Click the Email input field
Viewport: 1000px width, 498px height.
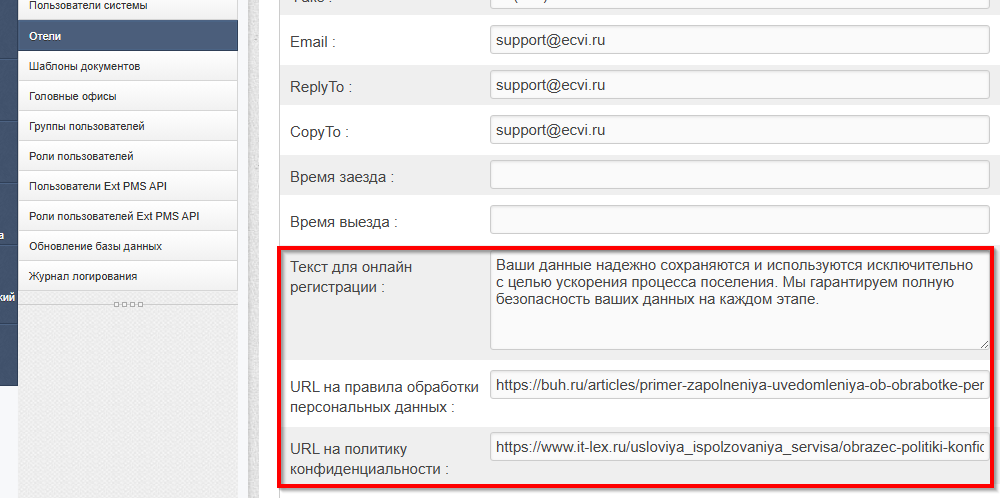click(x=739, y=41)
